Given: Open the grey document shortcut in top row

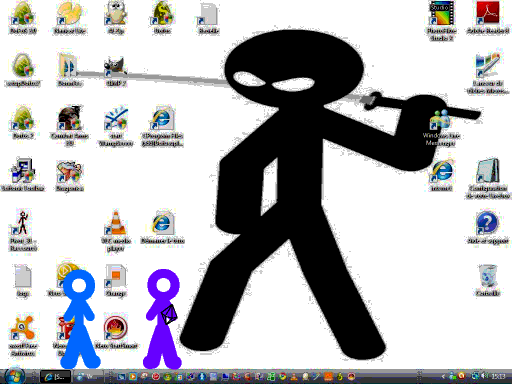Looking at the screenshot, I should pos(208,17).
